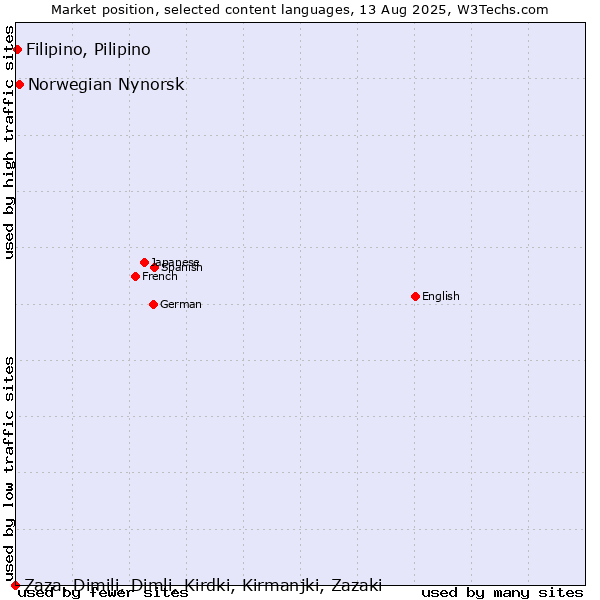Click the French red data point
The image size is (600, 600).
coord(135,276)
